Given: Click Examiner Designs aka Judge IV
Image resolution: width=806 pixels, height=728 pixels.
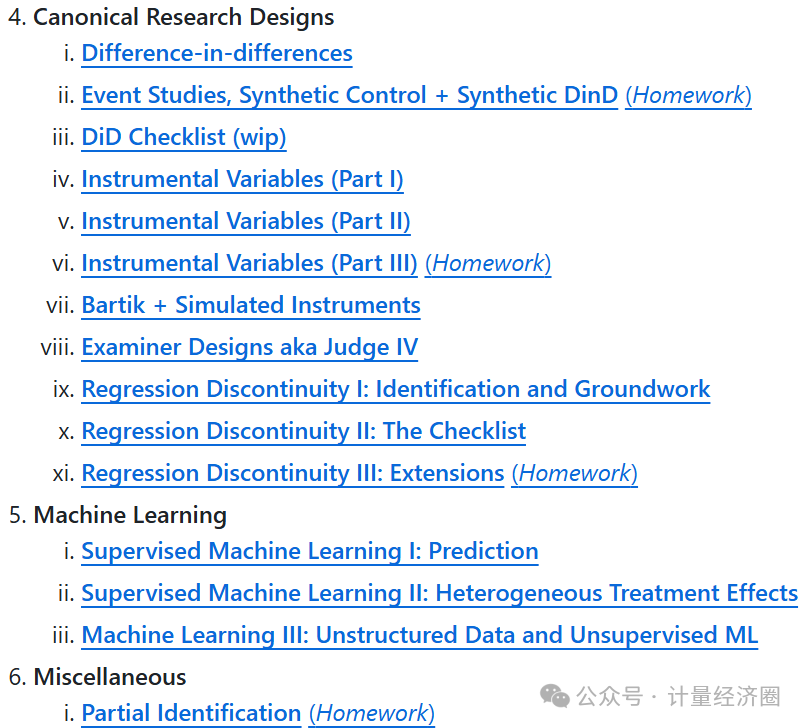Looking at the screenshot, I should point(249,348).
